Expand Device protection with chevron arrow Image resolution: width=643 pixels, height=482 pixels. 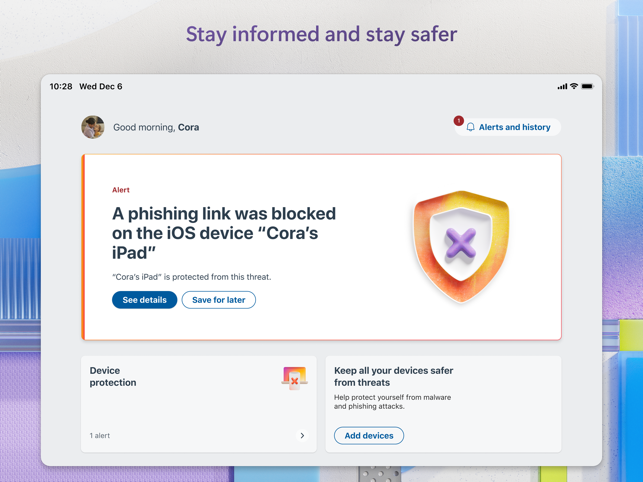point(302,436)
